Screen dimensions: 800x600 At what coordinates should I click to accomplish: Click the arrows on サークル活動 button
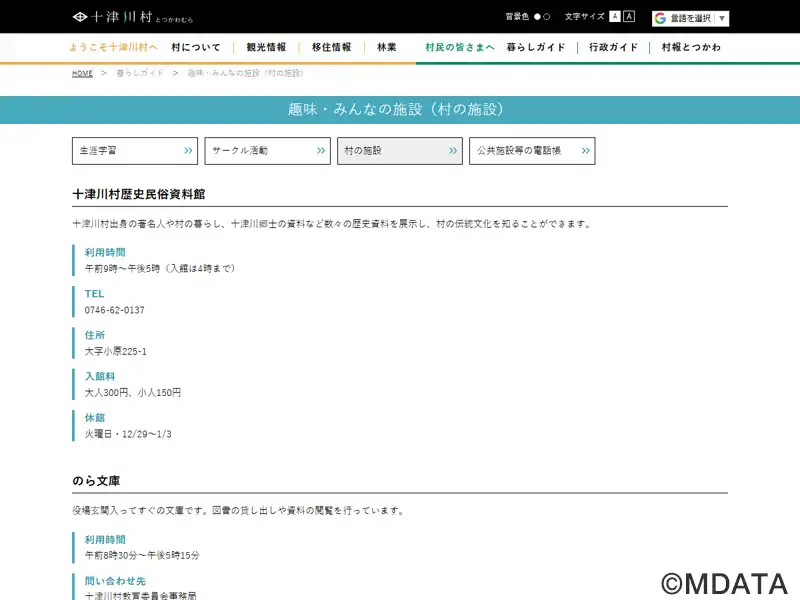click(322, 151)
